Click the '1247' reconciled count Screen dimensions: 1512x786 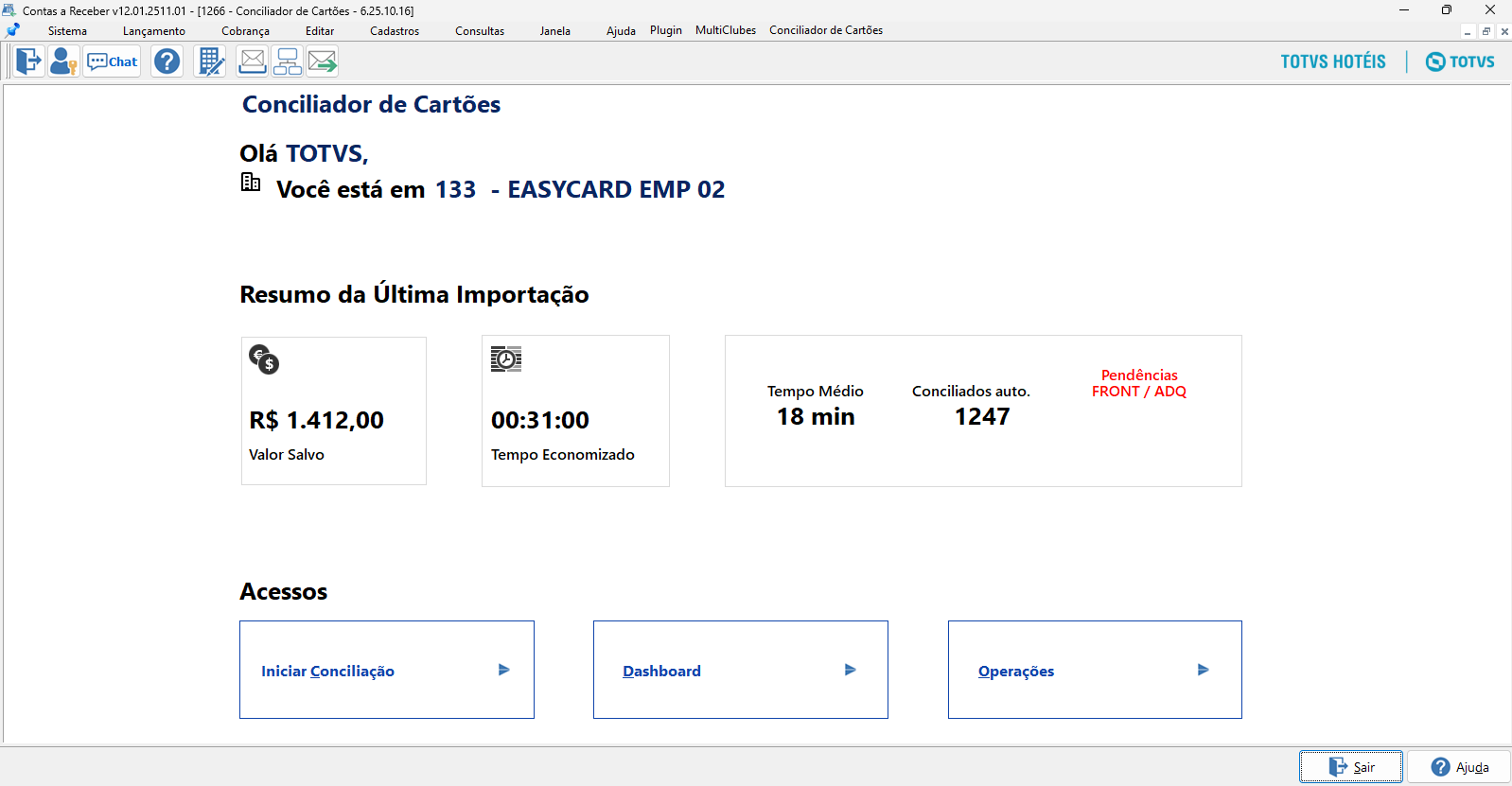(982, 416)
